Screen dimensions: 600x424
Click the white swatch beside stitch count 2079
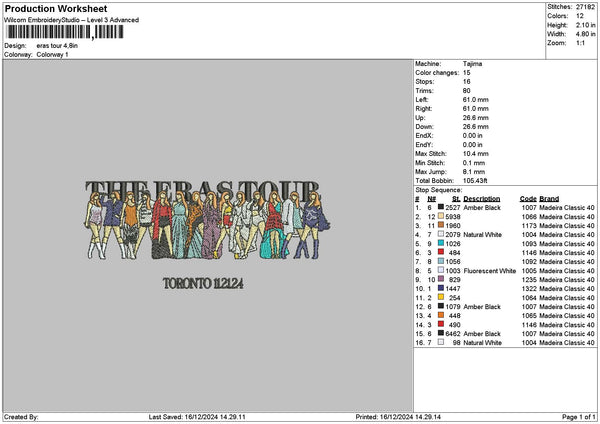[x=441, y=234]
